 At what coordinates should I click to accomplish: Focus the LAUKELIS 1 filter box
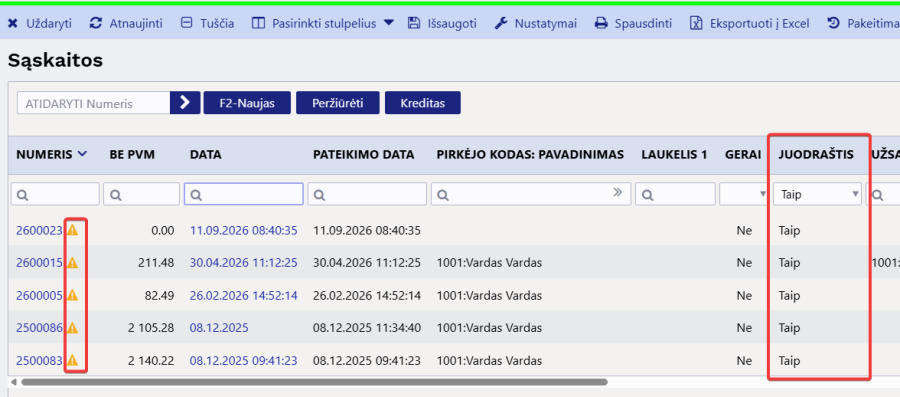pyautogui.click(x=676, y=194)
